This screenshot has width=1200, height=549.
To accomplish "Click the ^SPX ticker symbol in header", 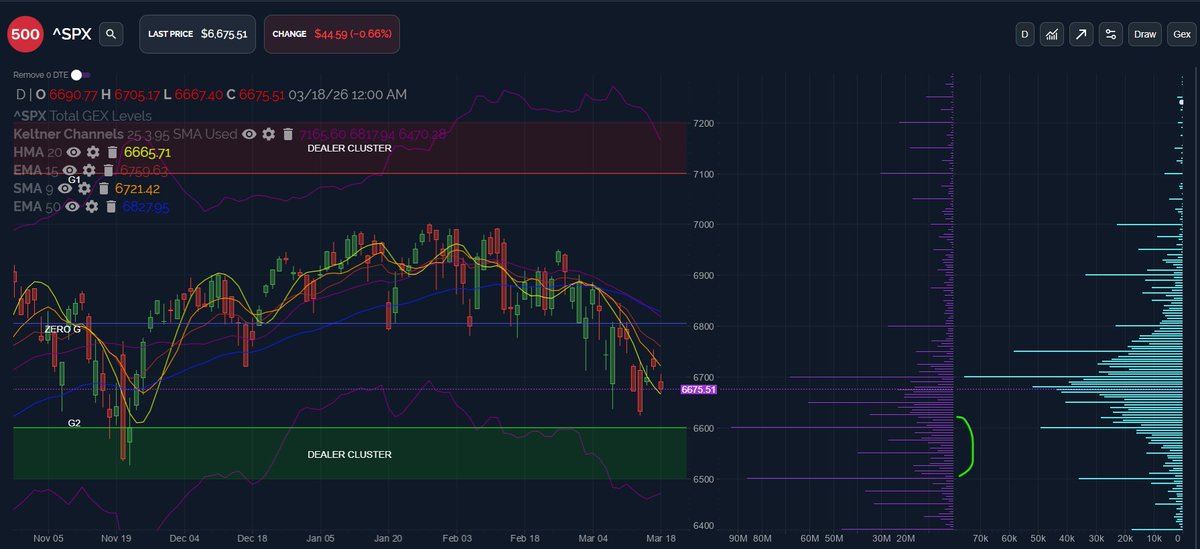I will click(71, 34).
